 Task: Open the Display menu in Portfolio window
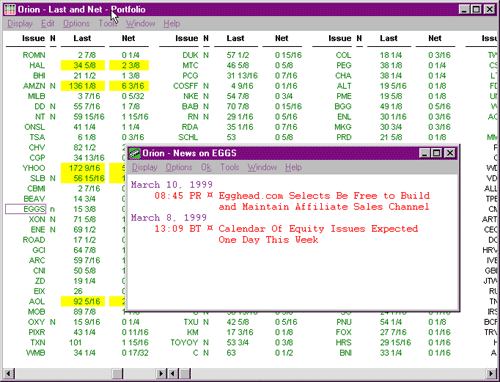(20, 24)
